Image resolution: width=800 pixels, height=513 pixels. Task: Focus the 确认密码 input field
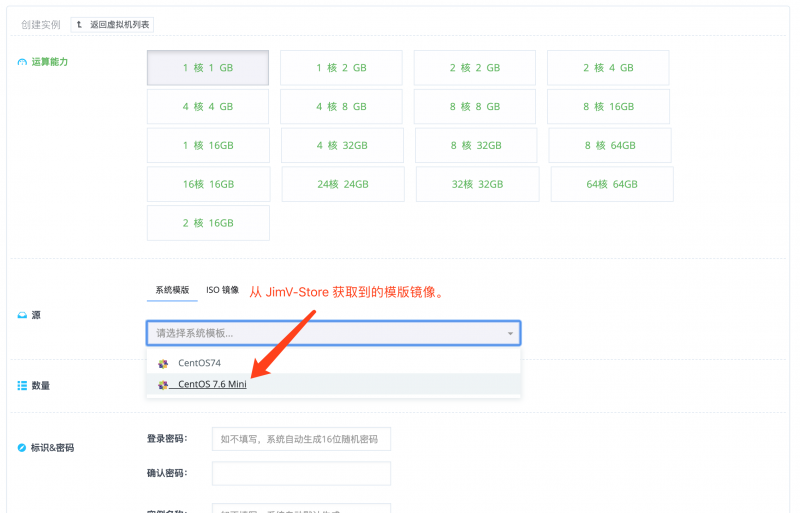(302, 473)
